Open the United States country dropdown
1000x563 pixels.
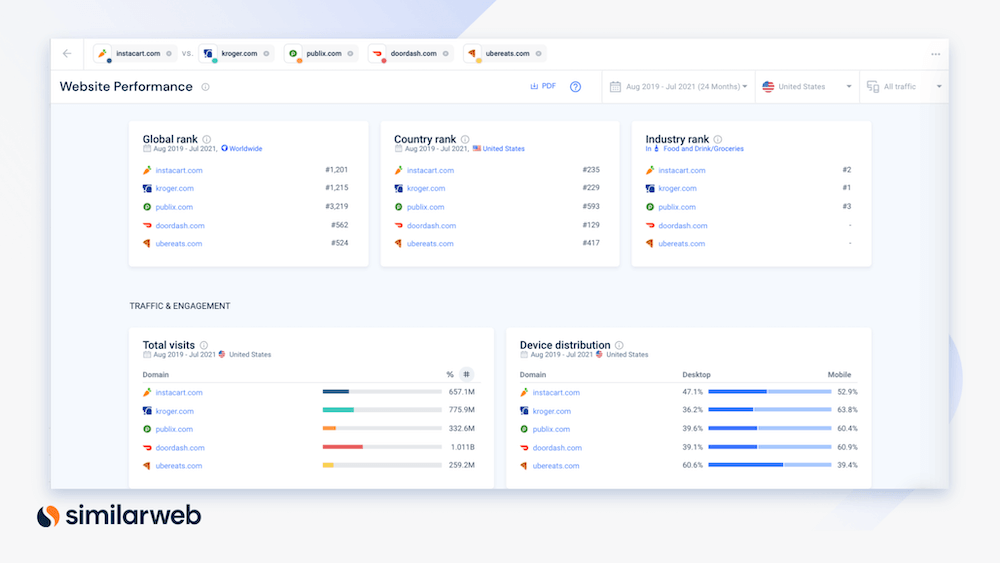[x=807, y=87]
